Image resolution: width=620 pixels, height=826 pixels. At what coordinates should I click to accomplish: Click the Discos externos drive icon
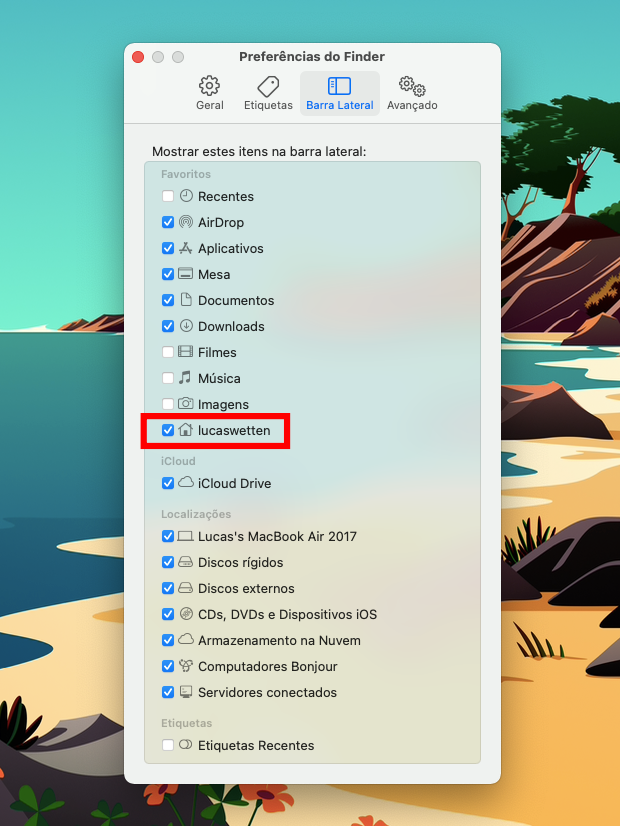(x=185, y=587)
